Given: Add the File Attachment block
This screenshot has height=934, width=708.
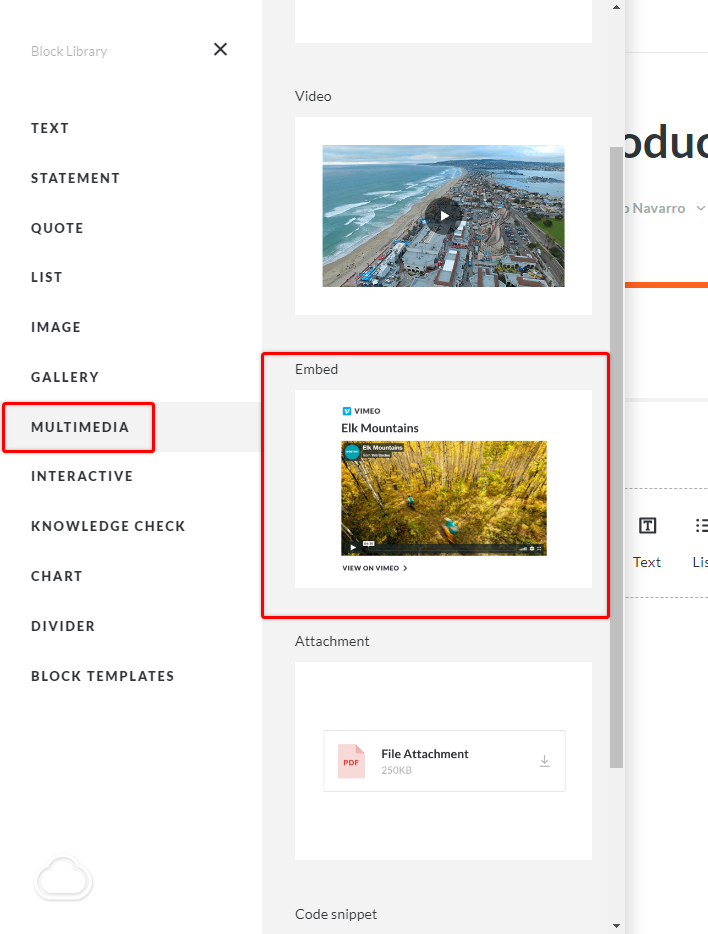Looking at the screenshot, I should 444,761.
